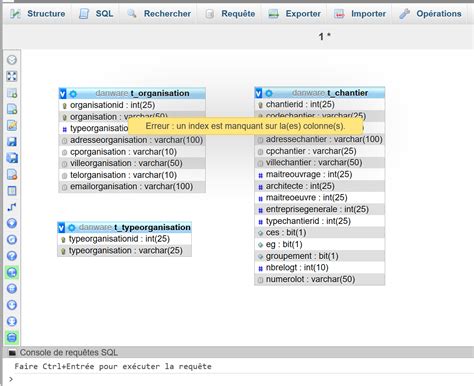This screenshot has height=386, width=474.
Task: Click the create relation line icon
Action: click(x=12, y=207)
